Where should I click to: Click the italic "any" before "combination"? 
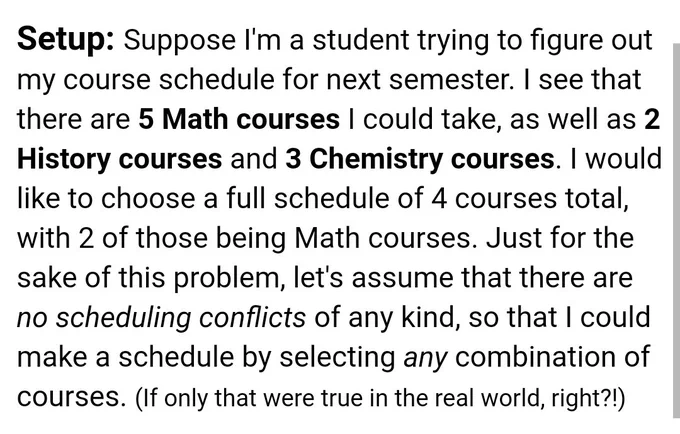pyautogui.click(x=425, y=359)
